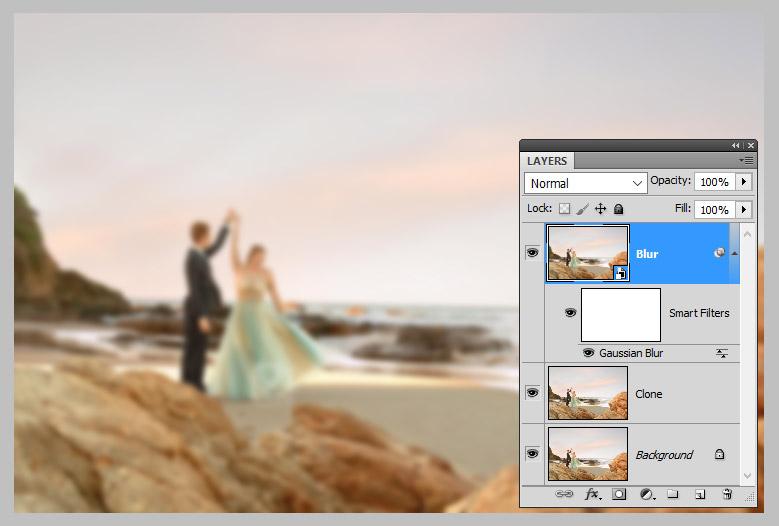This screenshot has height=526, width=779.
Task: Open the Normal blend mode dropdown
Action: [x=586, y=183]
